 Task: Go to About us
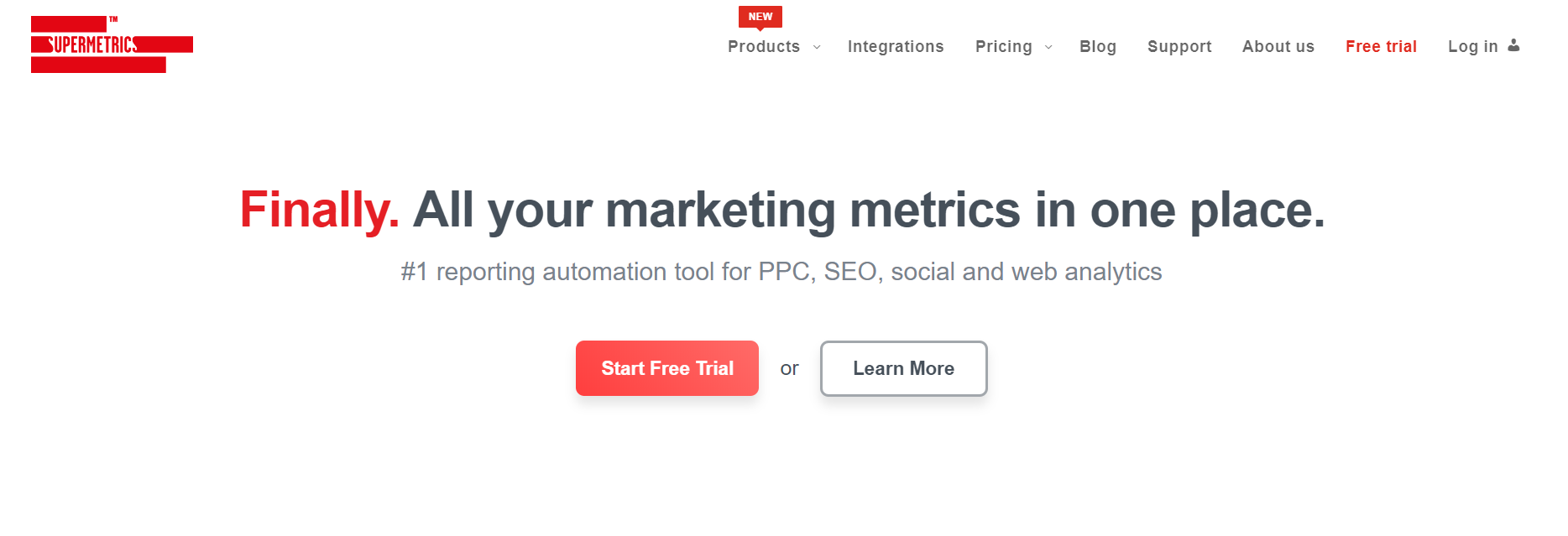(x=1278, y=47)
